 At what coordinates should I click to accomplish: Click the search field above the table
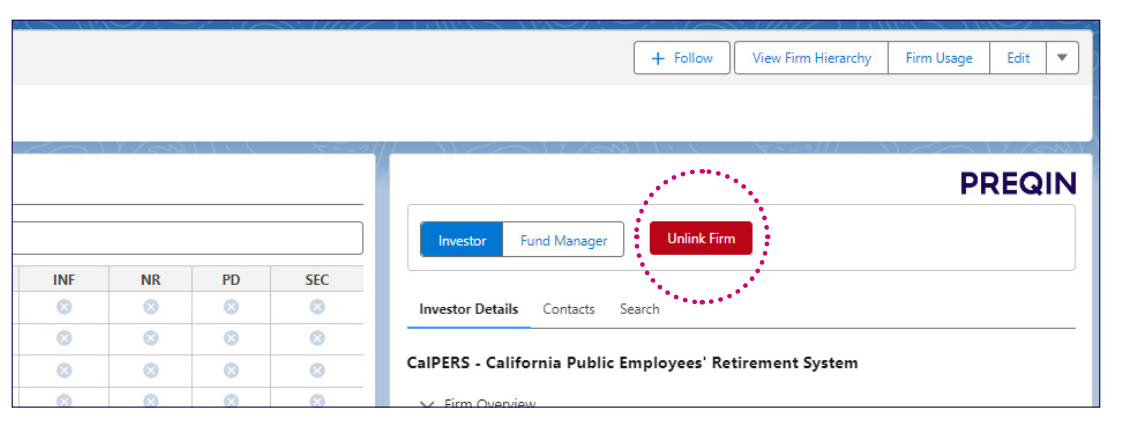(x=187, y=238)
